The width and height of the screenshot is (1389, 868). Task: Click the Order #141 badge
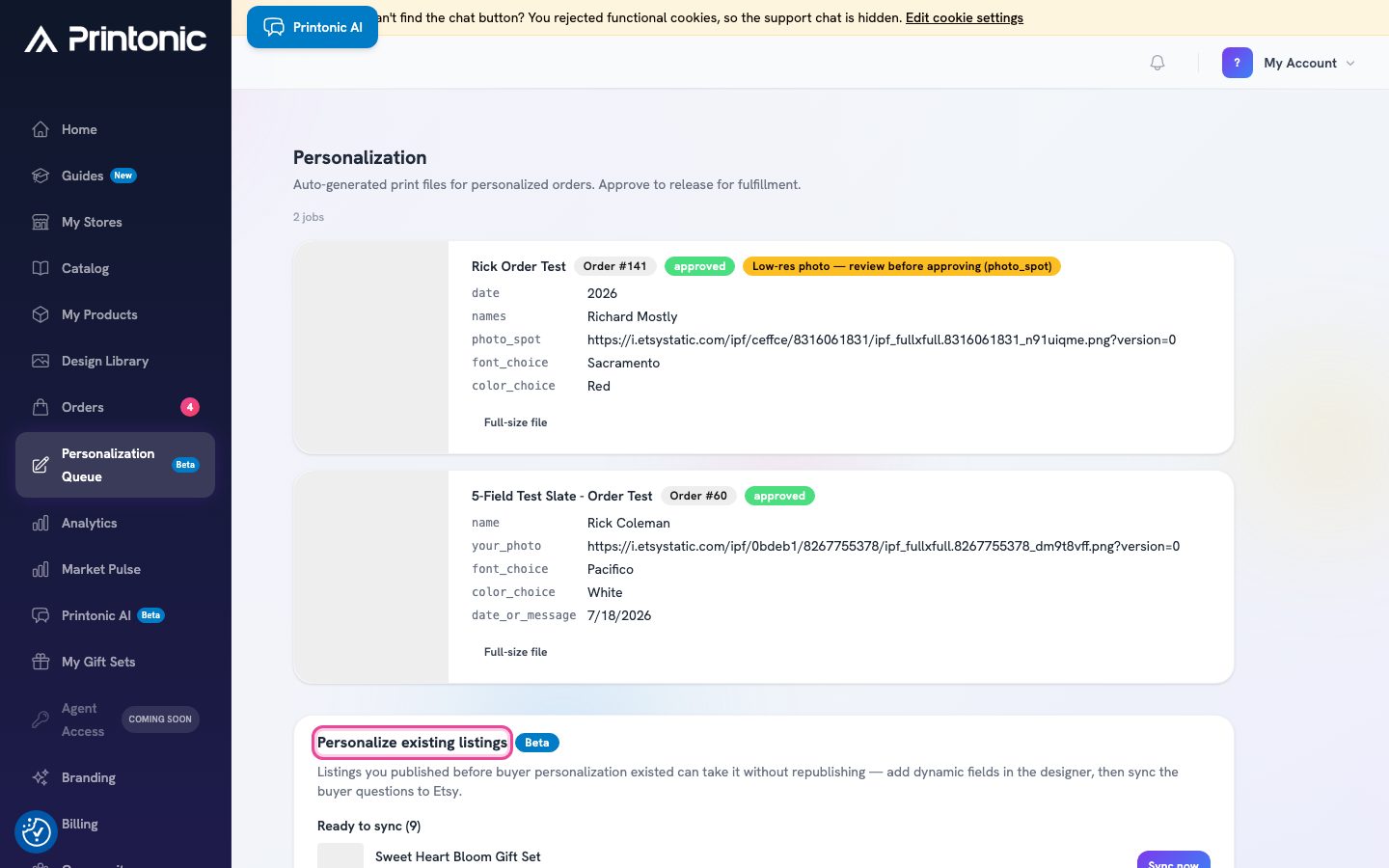coord(615,266)
